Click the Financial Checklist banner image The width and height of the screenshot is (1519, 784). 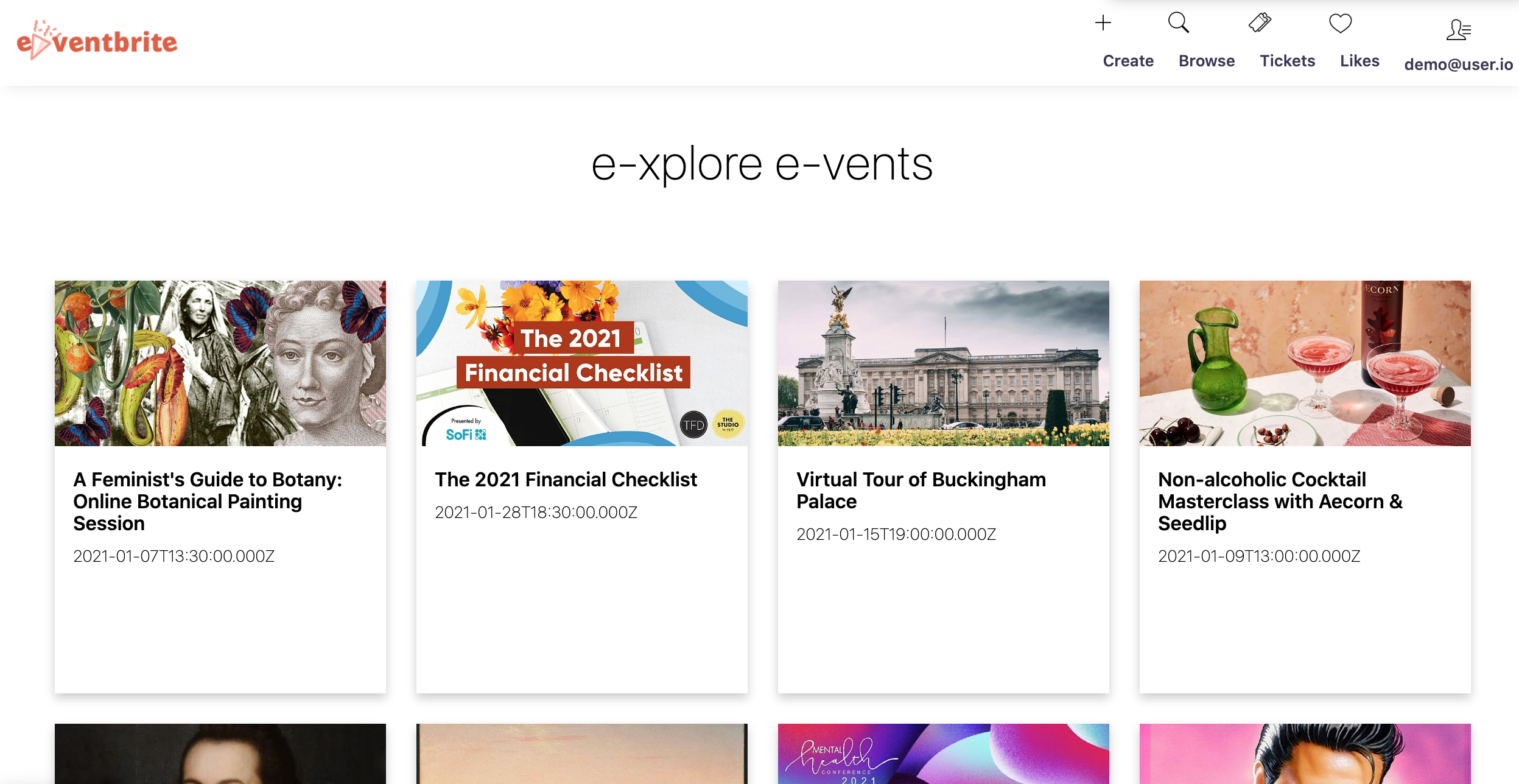pos(581,363)
